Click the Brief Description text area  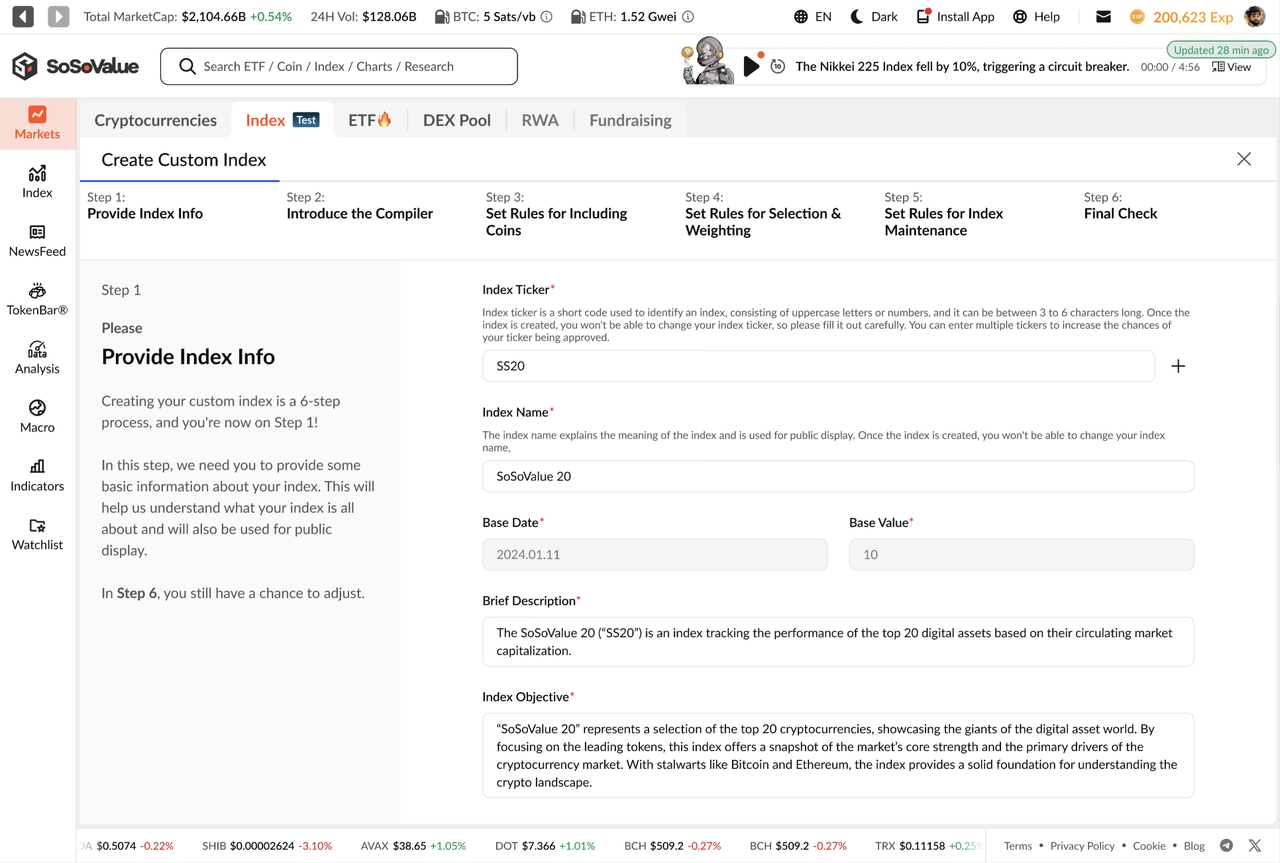[x=838, y=641]
